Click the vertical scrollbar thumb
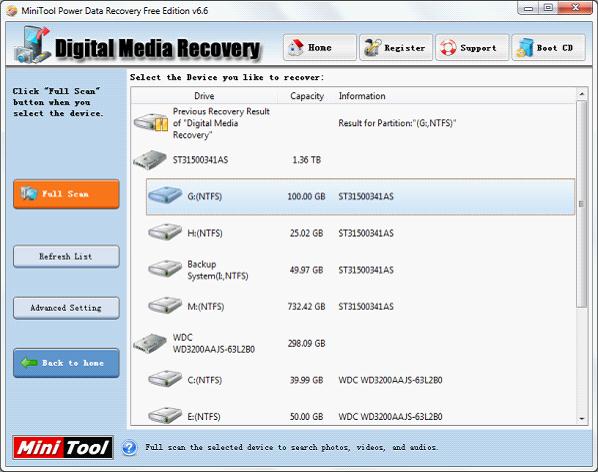 tap(582, 204)
